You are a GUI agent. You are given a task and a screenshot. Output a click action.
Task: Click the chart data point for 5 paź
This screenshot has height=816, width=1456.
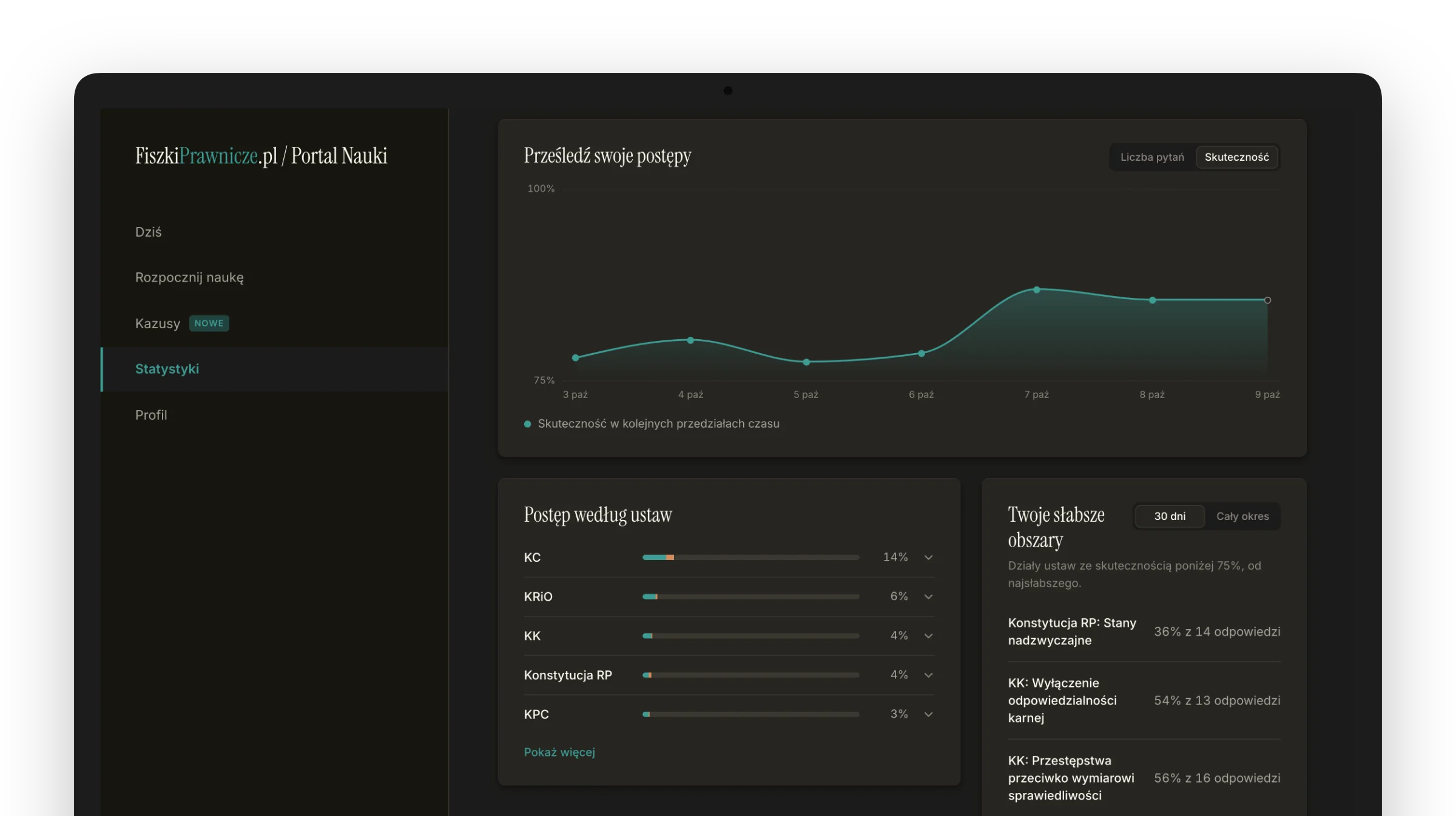point(806,362)
